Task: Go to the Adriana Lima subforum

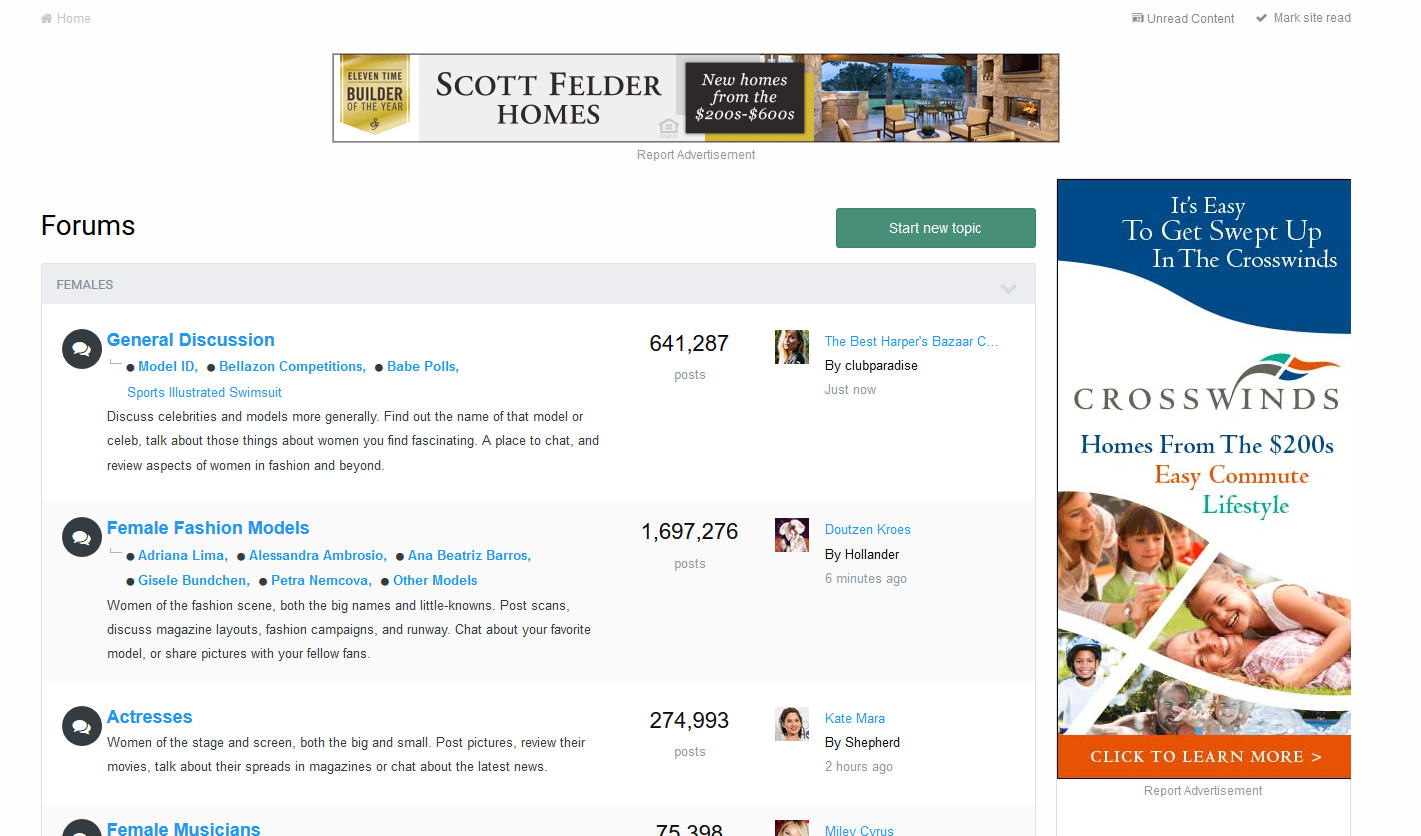Action: tap(182, 555)
